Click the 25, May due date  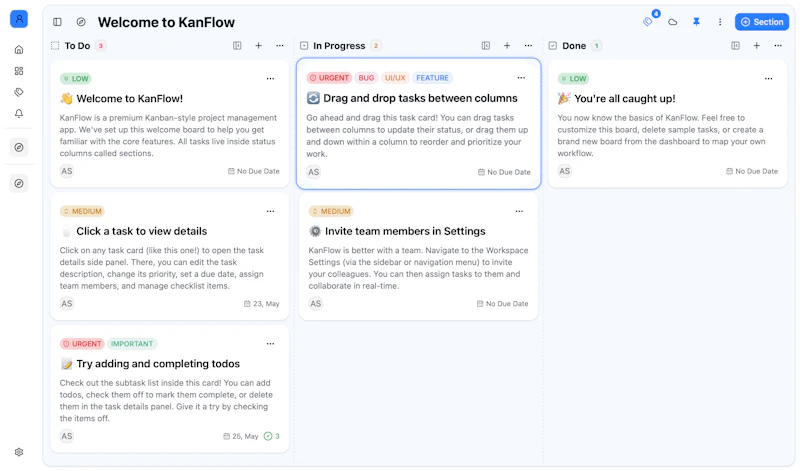(241, 436)
